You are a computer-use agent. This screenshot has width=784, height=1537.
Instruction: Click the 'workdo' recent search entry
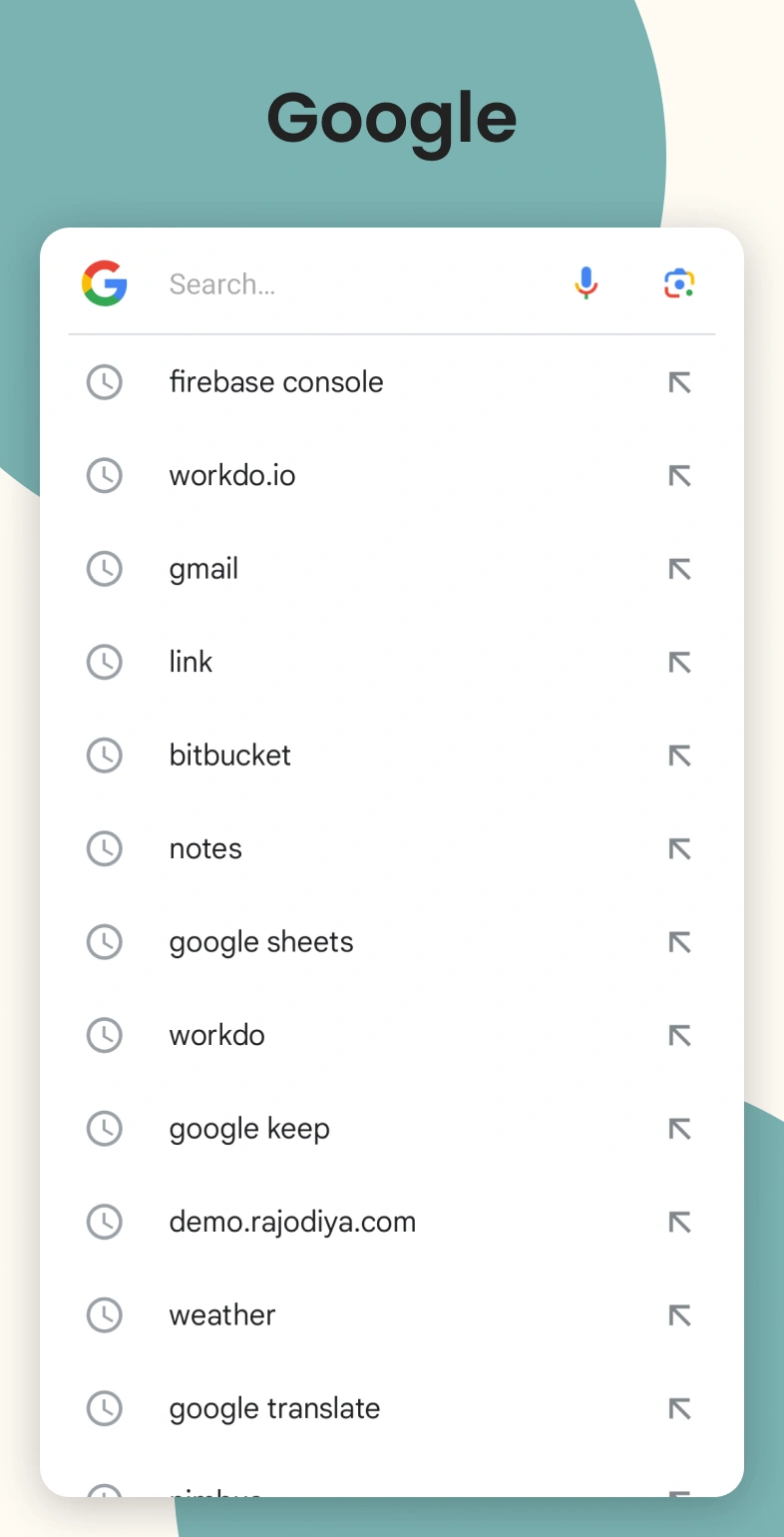[217, 1035]
